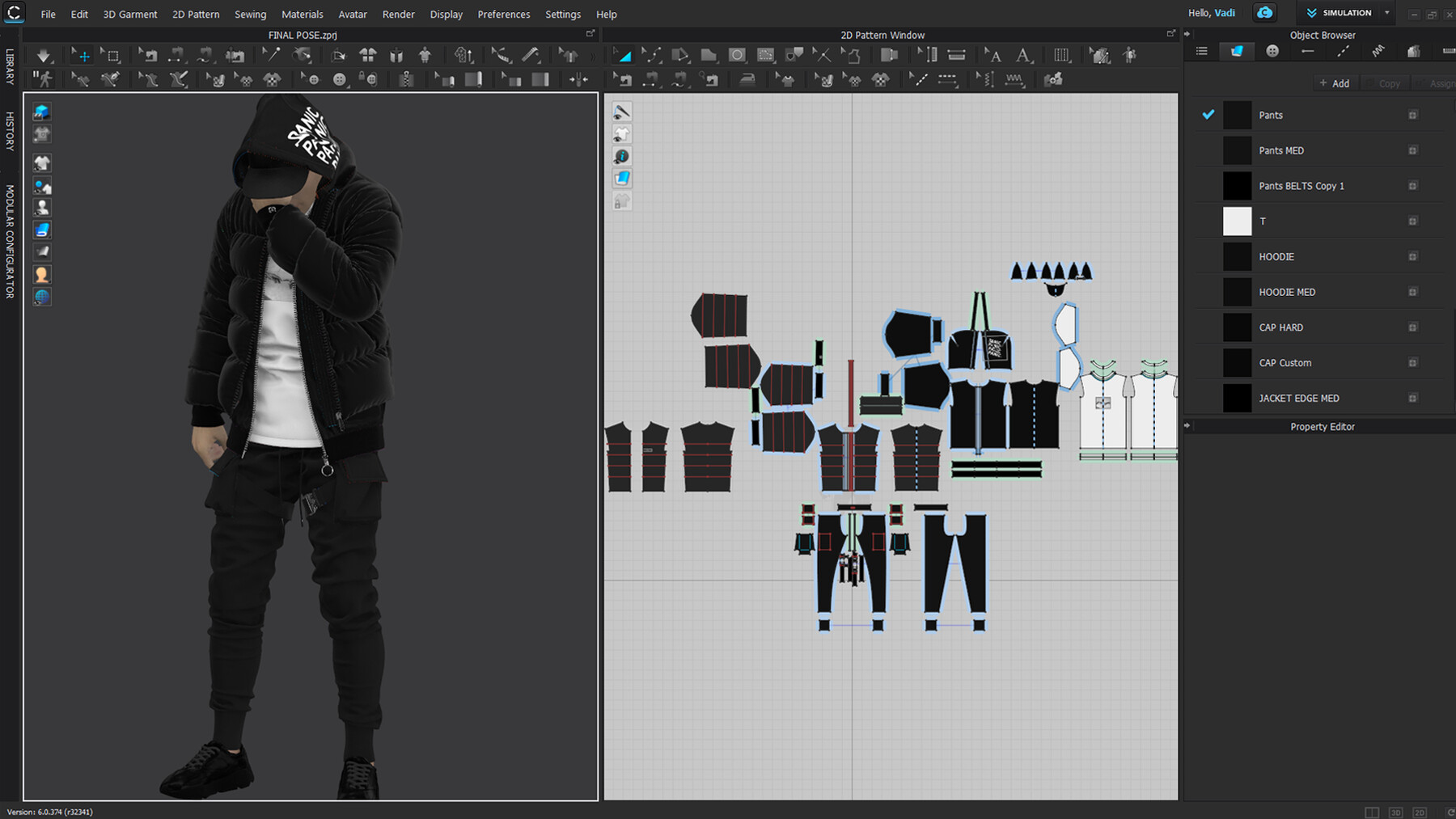This screenshot has height=819, width=1456.
Task: Expand hidden tools in the 3D toolbar
Action: point(592,56)
